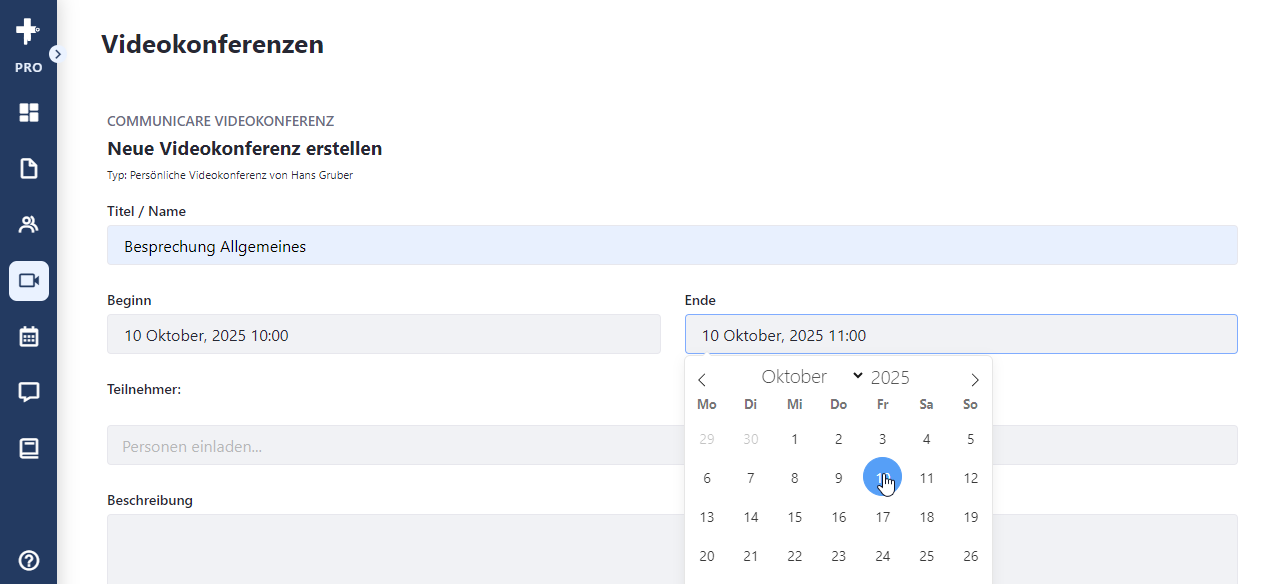Viewport: 1286px width, 584px height.
Task: Expand the sidebar with the chevron arrow
Action: click(57, 54)
